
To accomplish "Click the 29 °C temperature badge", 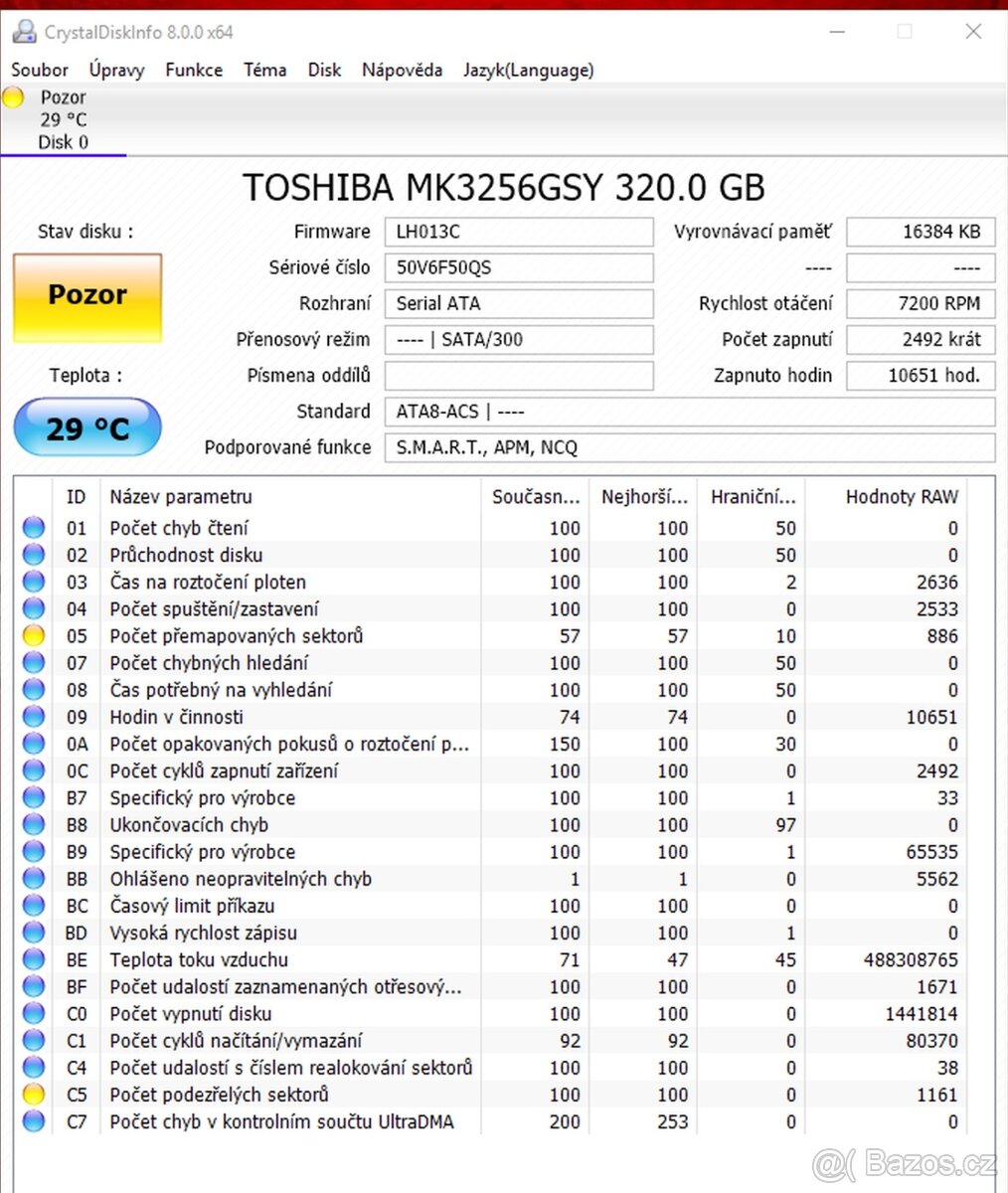I will pyautogui.click(x=86, y=427).
